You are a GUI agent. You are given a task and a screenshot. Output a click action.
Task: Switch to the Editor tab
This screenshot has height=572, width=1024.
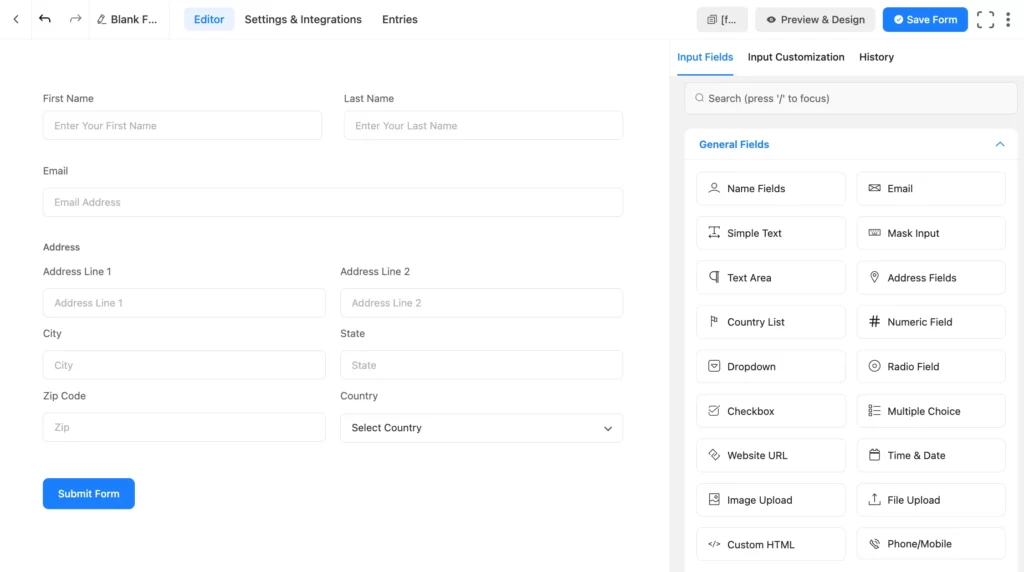click(209, 20)
